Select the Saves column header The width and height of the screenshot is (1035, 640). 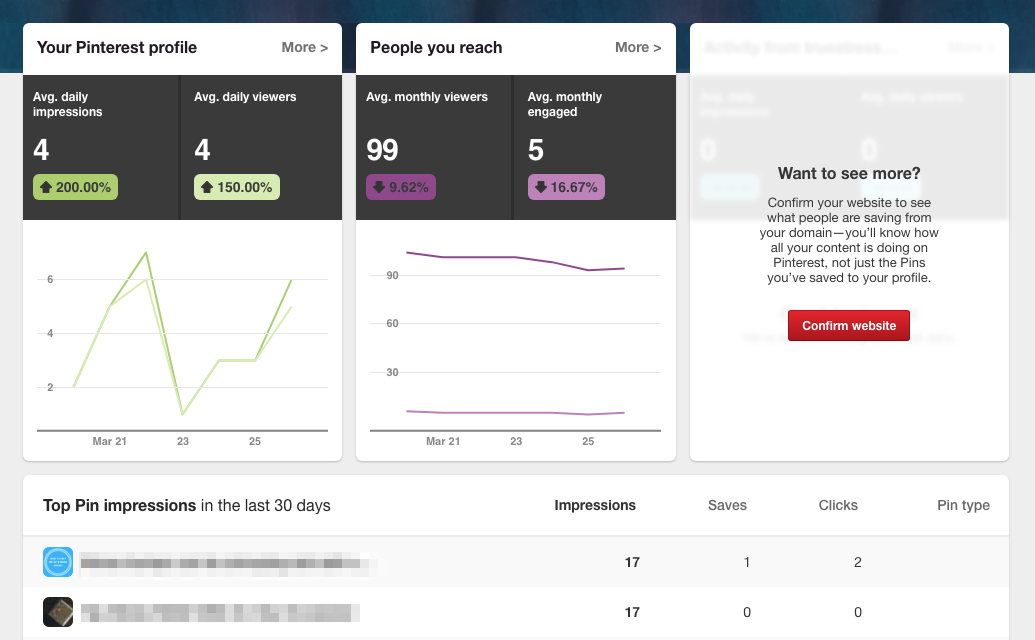727,505
